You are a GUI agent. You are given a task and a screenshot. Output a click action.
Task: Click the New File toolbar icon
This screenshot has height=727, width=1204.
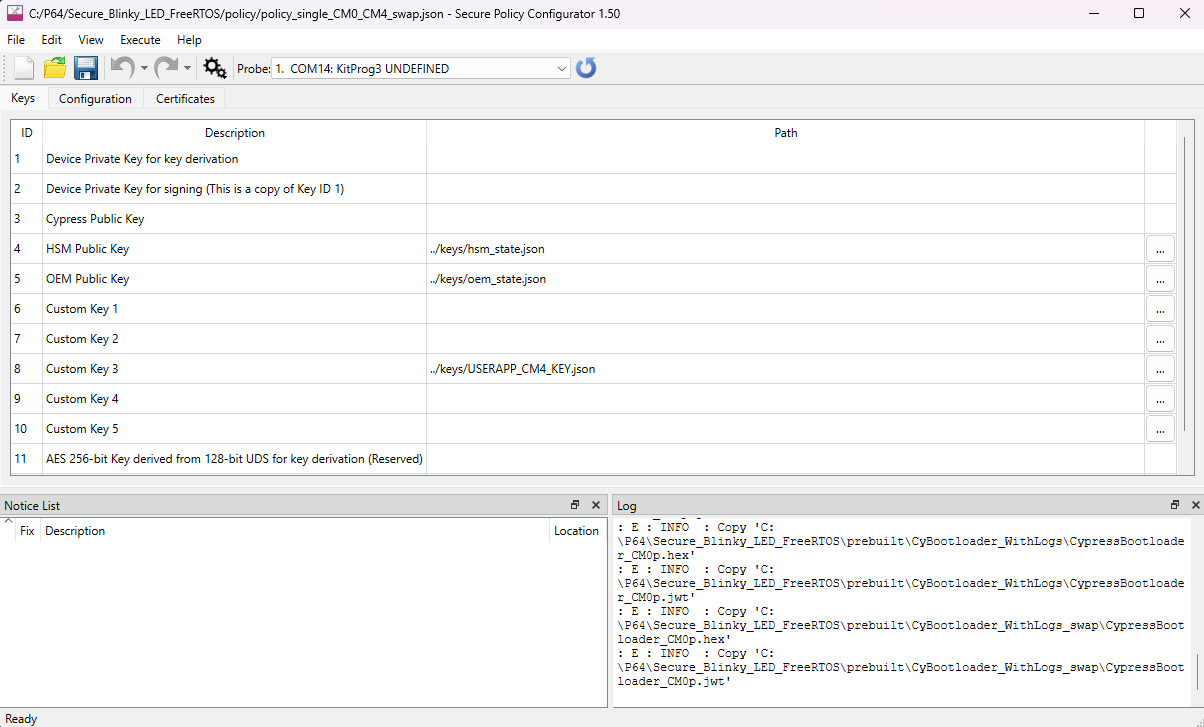point(24,68)
